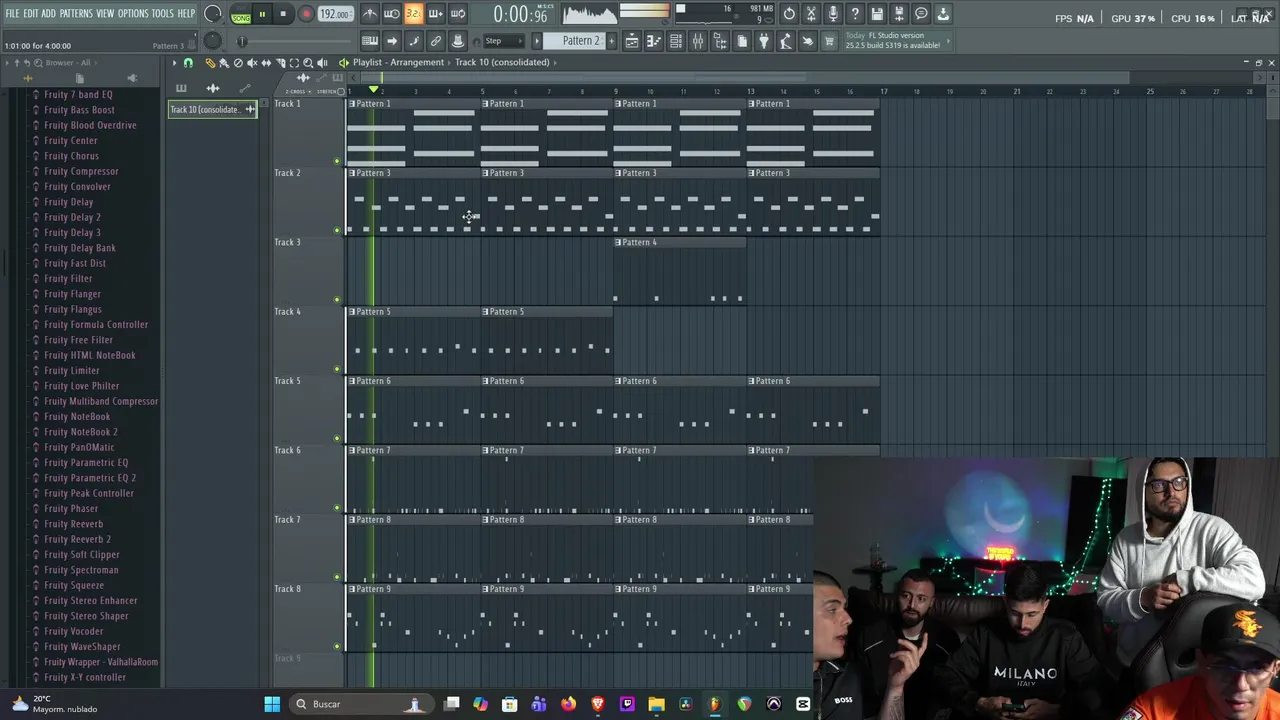The height and width of the screenshot is (720, 1280).
Task: Click the export/render download icon
Action: pyautogui.click(x=943, y=14)
